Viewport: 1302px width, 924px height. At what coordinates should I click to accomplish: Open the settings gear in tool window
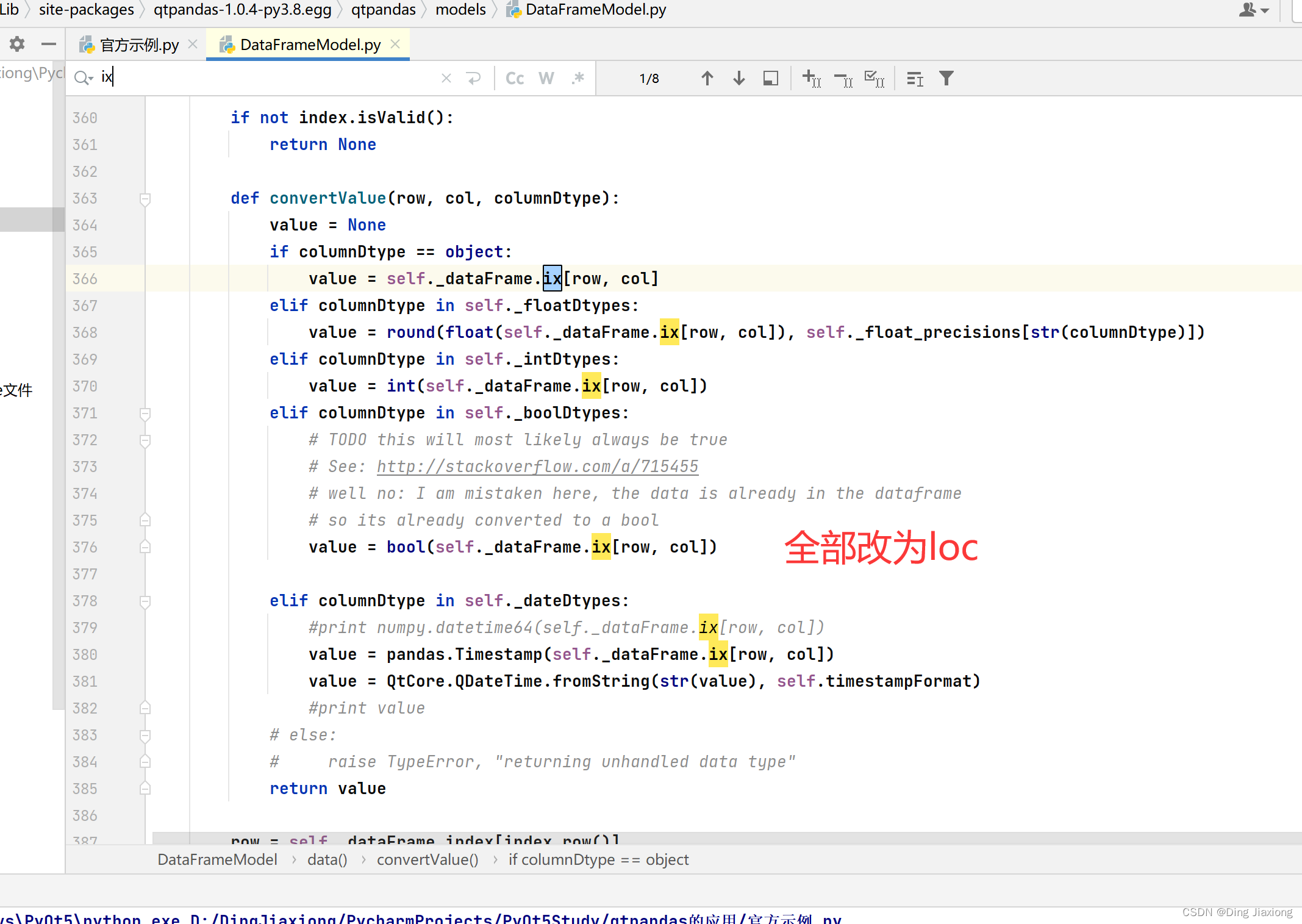[x=17, y=44]
